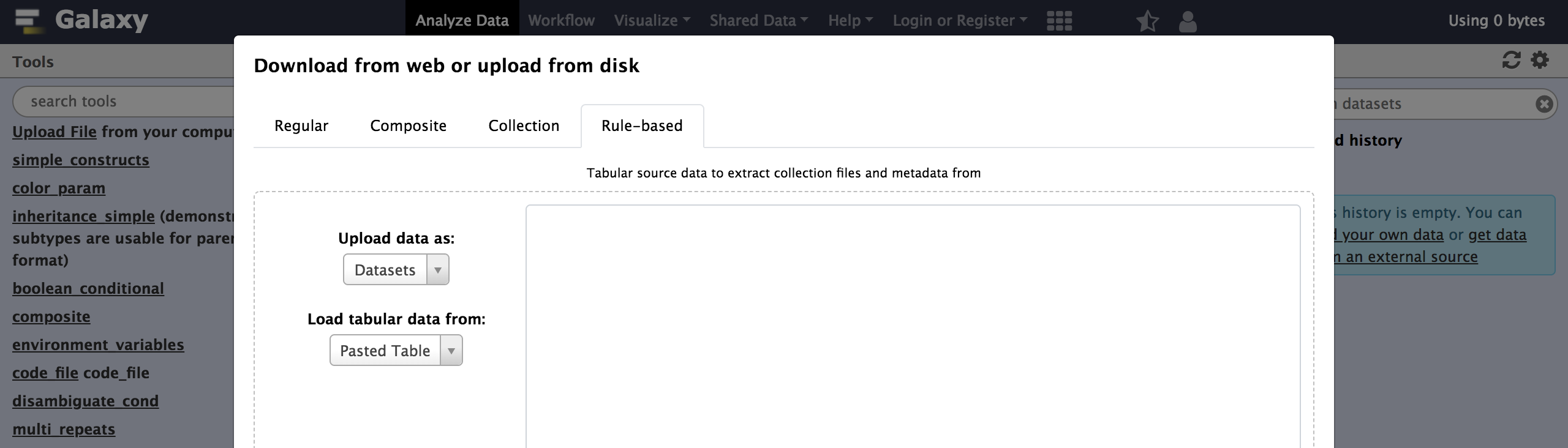Clear the dataset search field
The height and width of the screenshot is (448, 1568).
click(x=1544, y=104)
